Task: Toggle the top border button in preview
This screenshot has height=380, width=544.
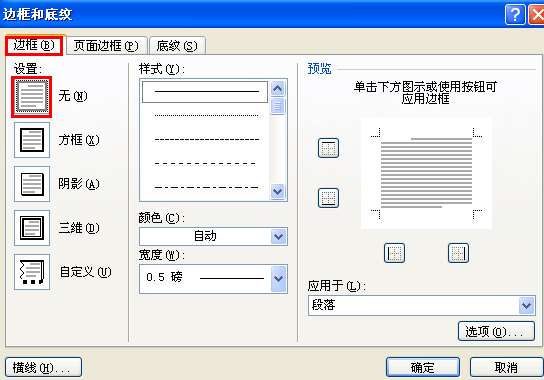Action: tap(328, 148)
